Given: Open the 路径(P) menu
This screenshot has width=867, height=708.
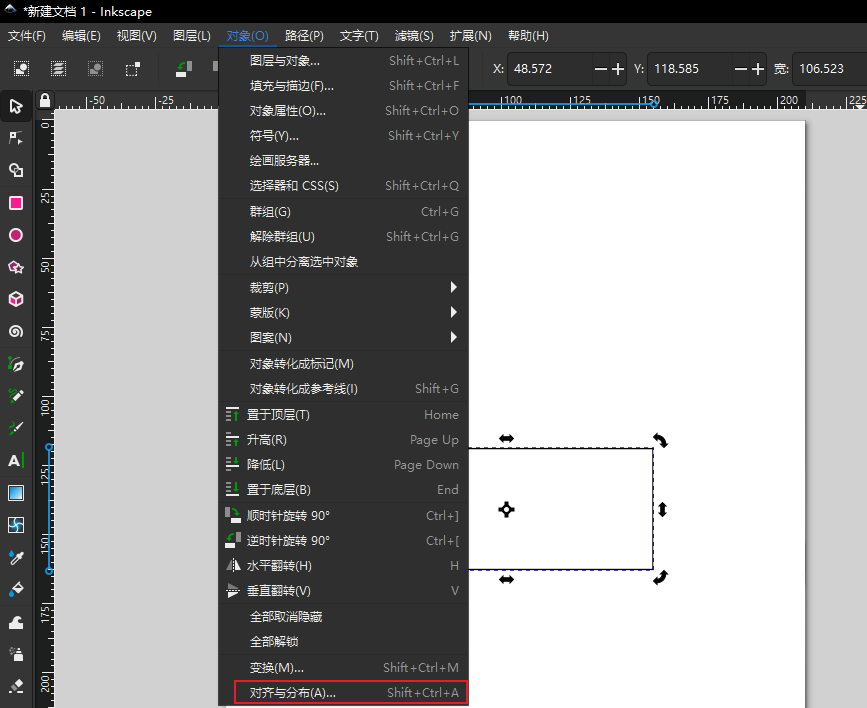Looking at the screenshot, I should click(x=304, y=36).
